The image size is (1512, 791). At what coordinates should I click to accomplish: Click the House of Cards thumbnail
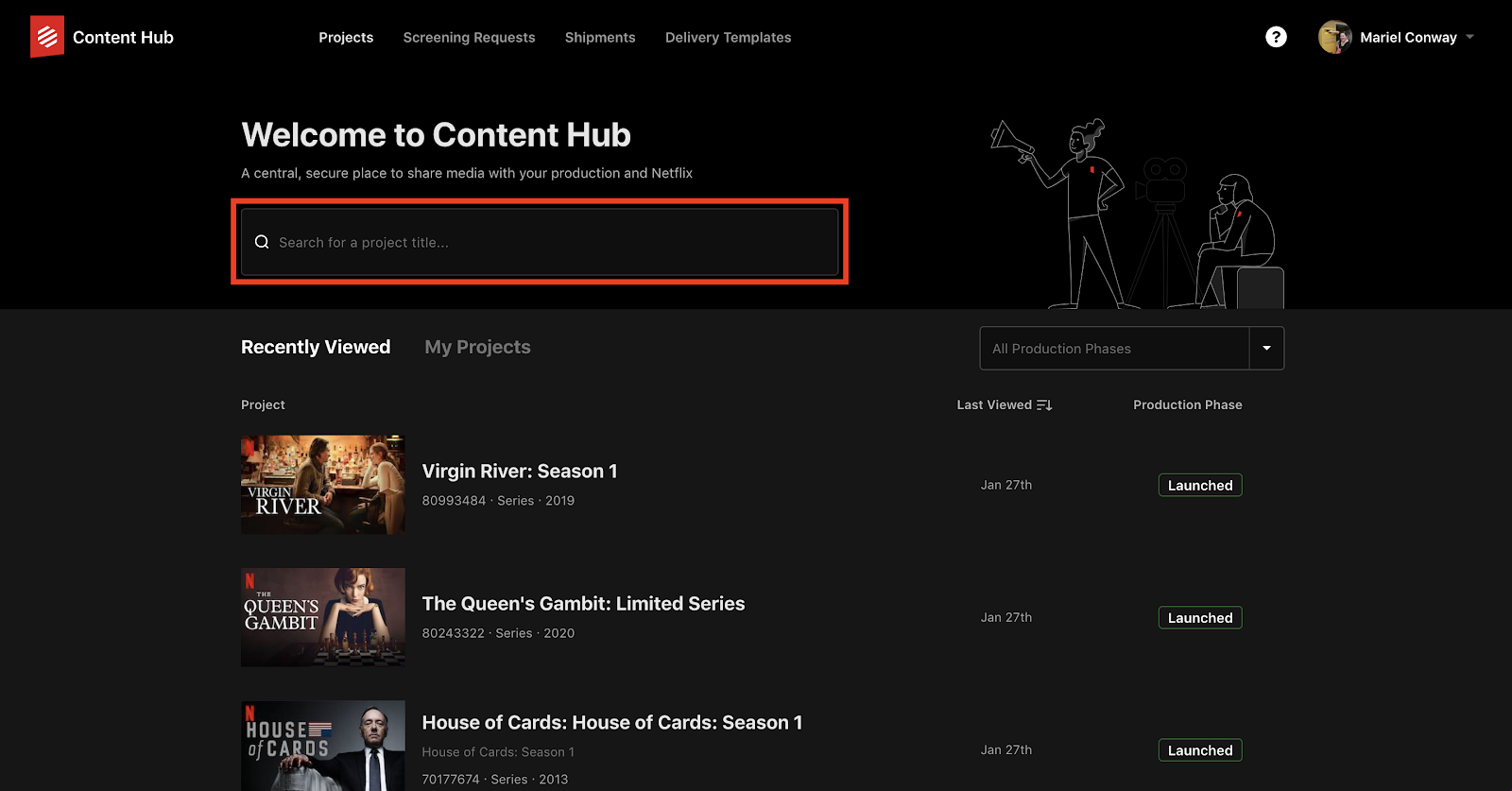point(323,746)
